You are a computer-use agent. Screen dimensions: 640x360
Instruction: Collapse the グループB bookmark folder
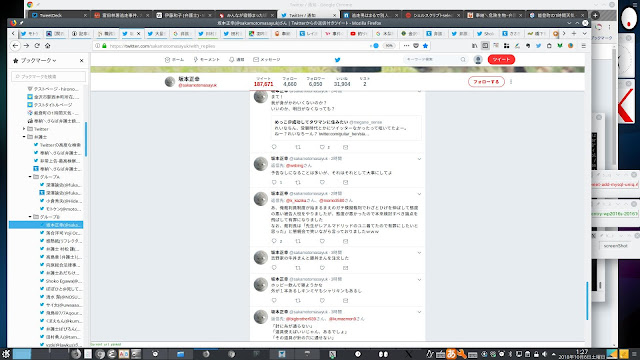point(30,217)
